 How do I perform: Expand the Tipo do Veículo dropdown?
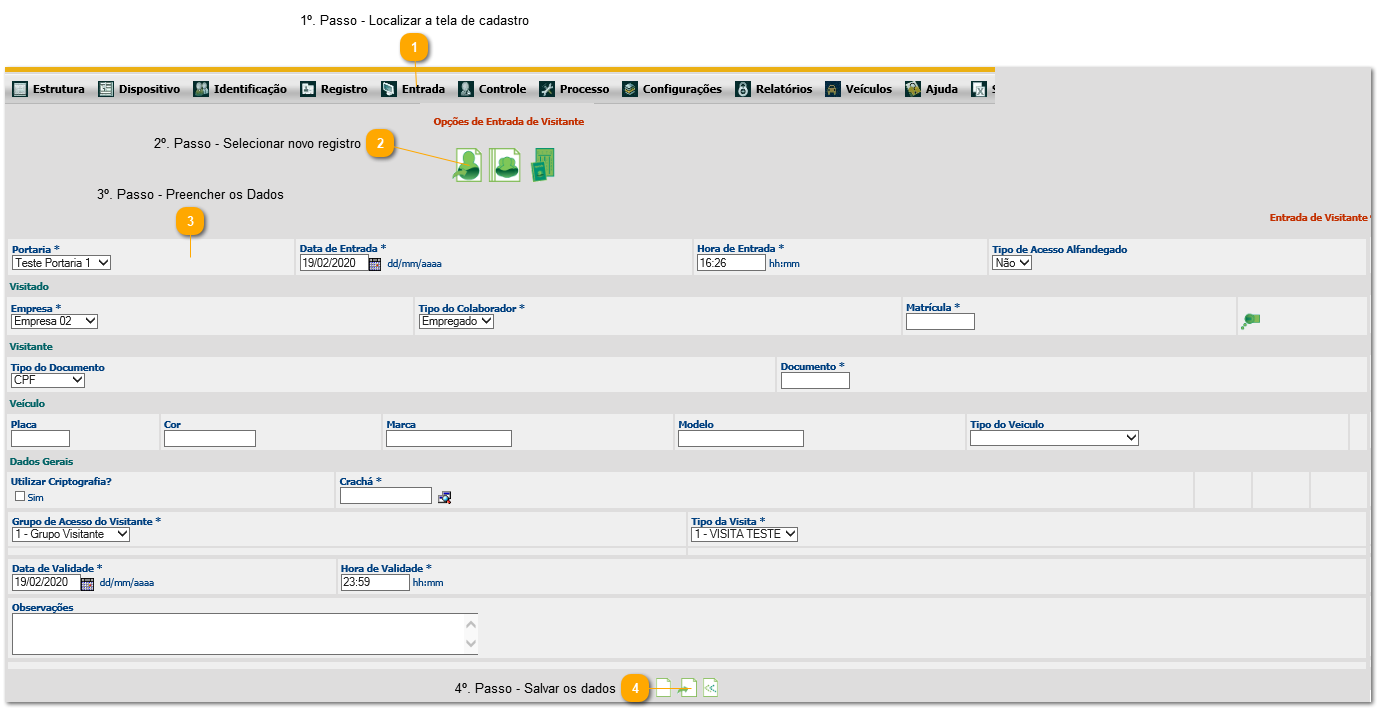tap(1054, 438)
